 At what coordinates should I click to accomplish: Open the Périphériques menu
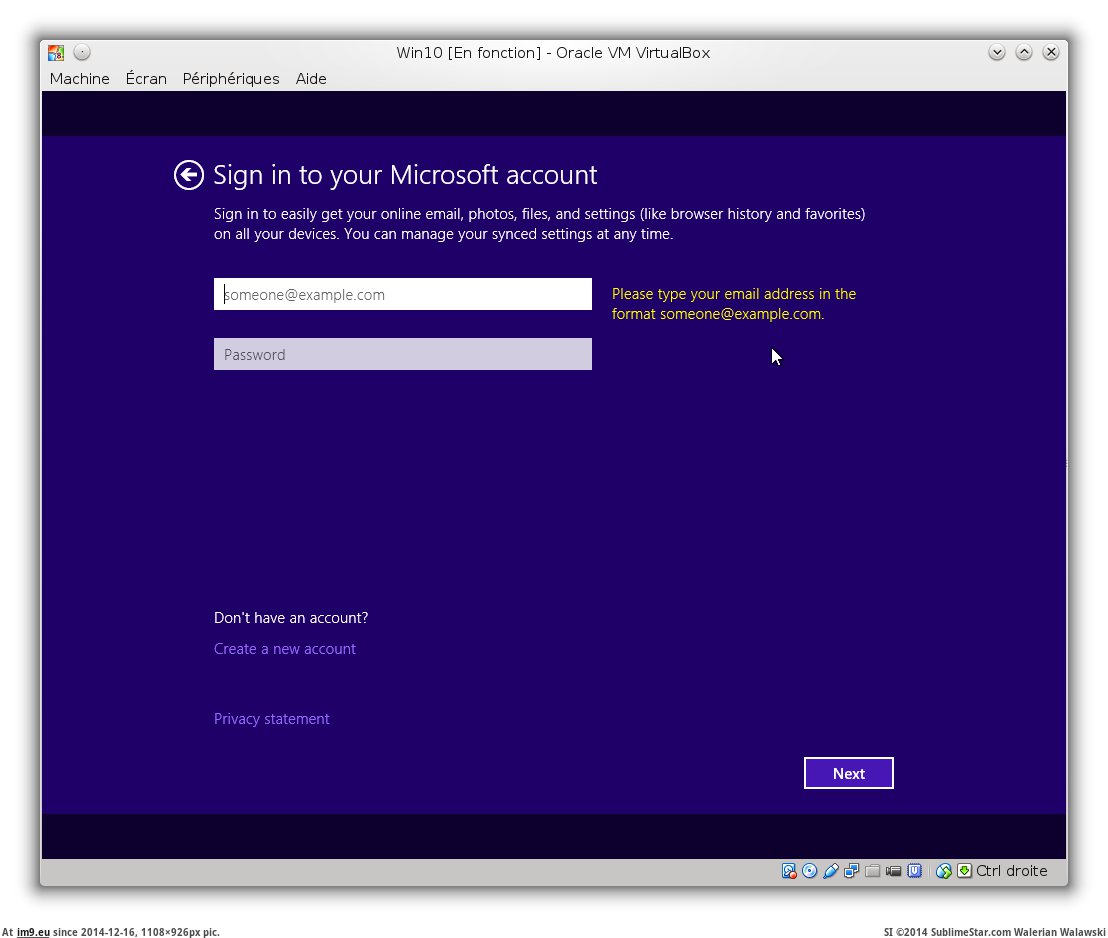[231, 79]
